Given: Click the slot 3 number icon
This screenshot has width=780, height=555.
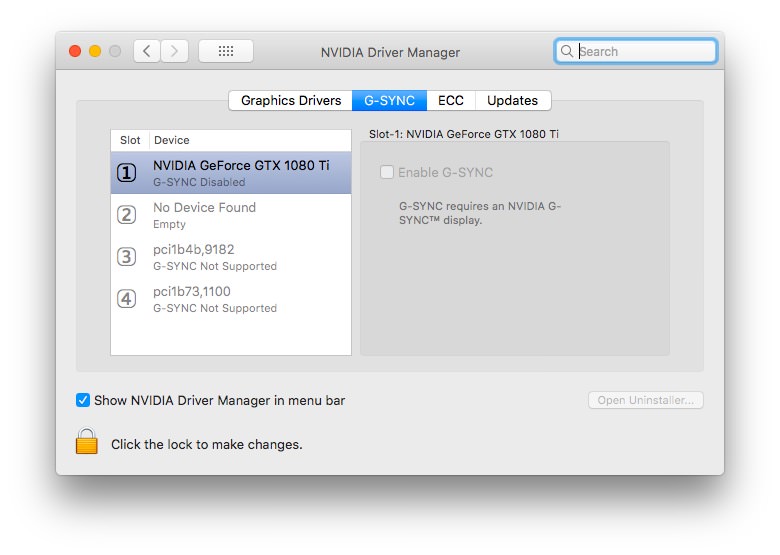Looking at the screenshot, I should pyautogui.click(x=126, y=257).
